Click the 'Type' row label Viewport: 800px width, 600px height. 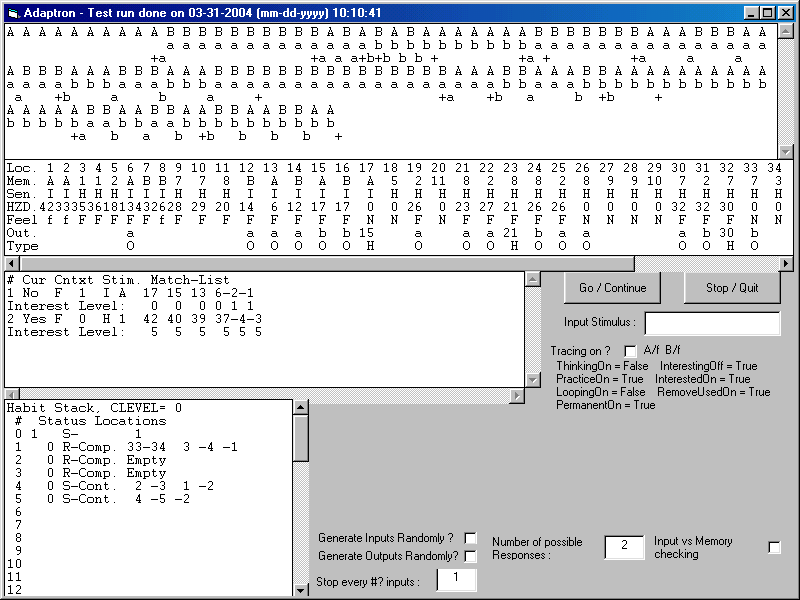pos(22,246)
